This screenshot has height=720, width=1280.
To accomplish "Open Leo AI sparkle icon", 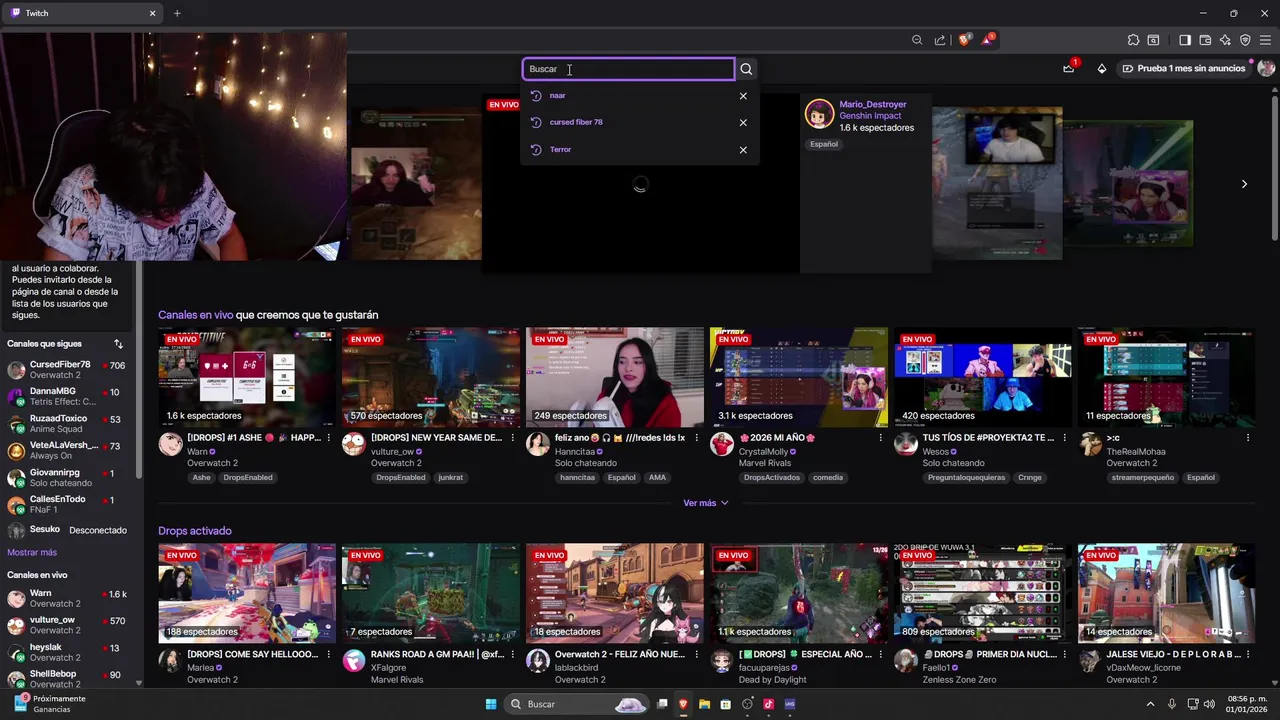I will click(1225, 40).
